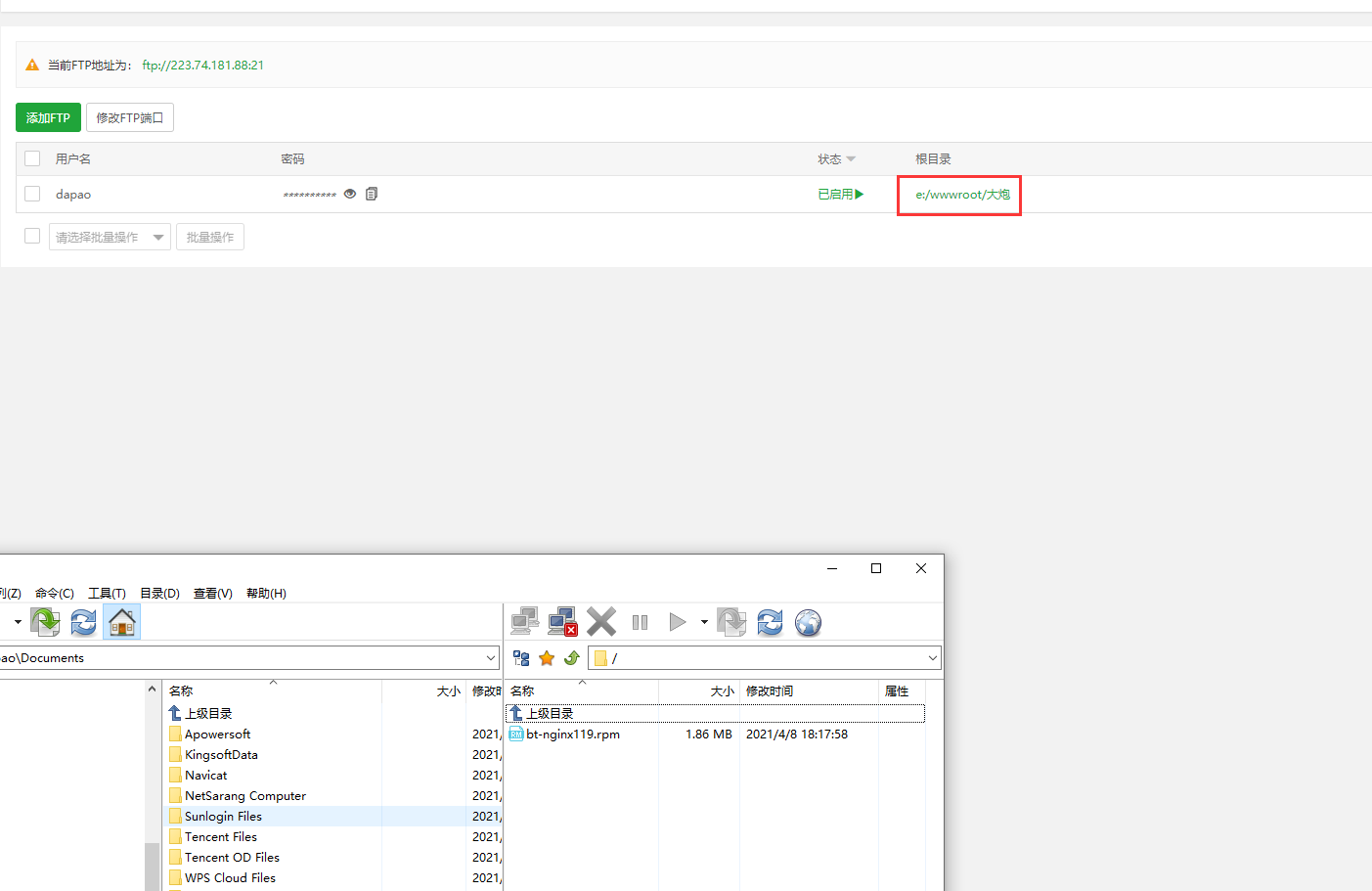1372x891 pixels.
Task: Open bookmarks with the star icon
Action: pyautogui.click(x=547, y=658)
